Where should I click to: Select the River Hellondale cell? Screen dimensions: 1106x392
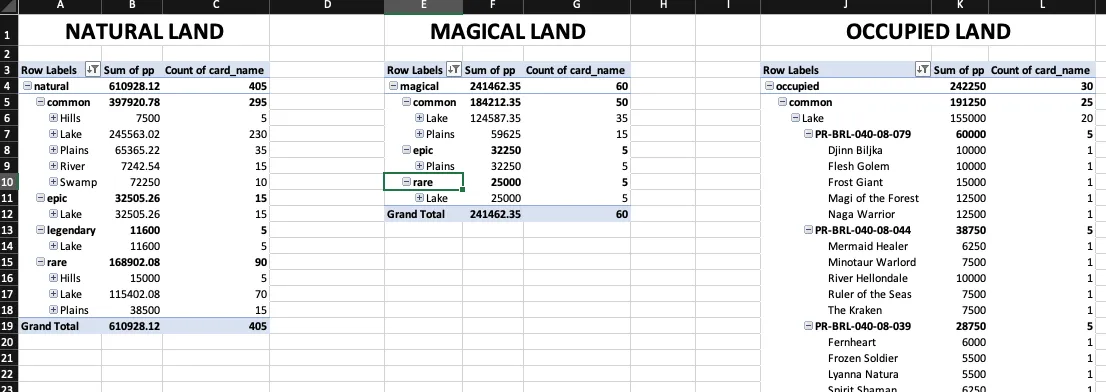pyautogui.click(x=846, y=278)
